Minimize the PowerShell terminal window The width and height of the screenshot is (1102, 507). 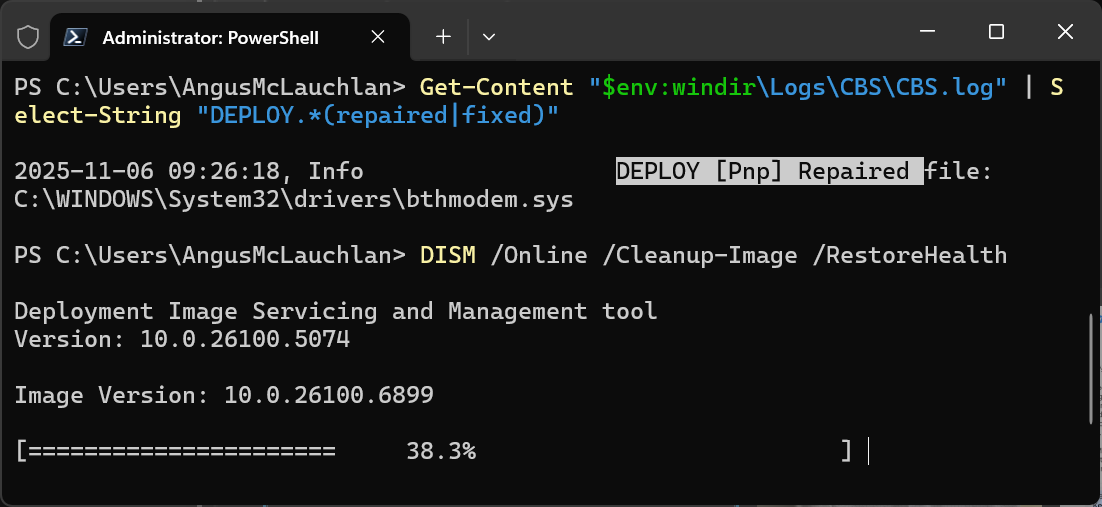click(930, 32)
